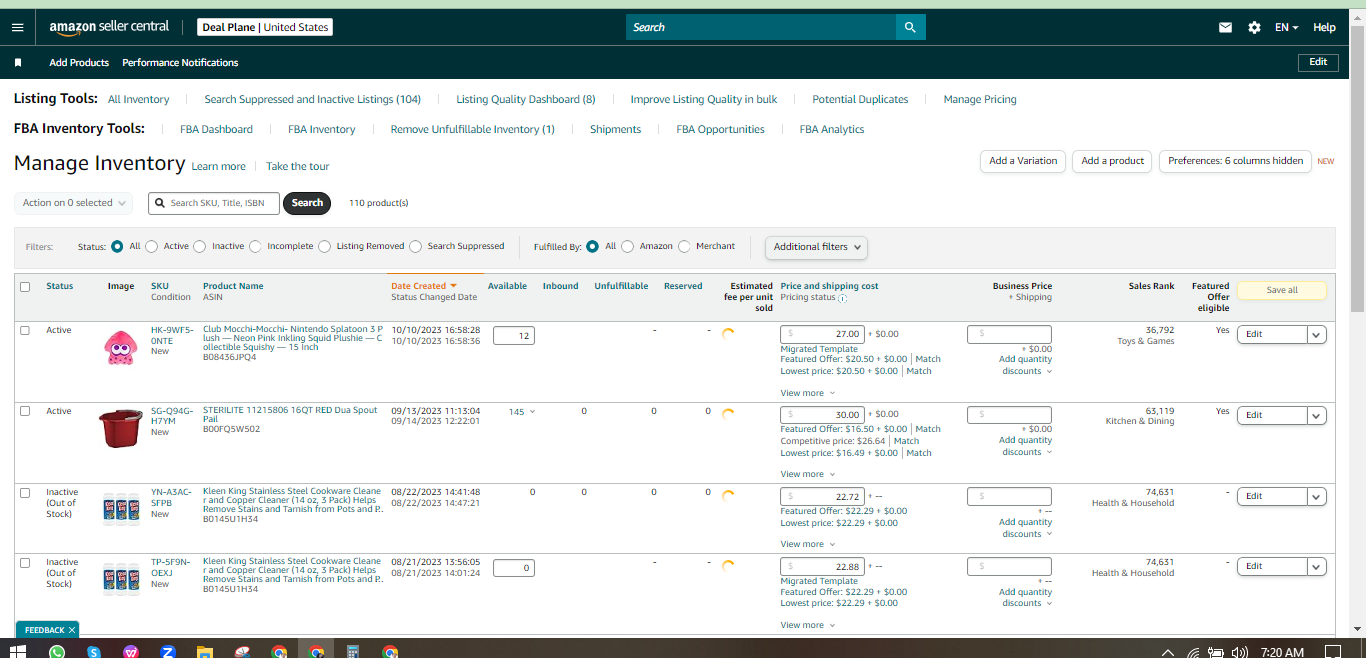Viewport: 1366px width, 658px height.
Task: Expand View more in Sterilite pail pricing
Action: click(x=808, y=474)
